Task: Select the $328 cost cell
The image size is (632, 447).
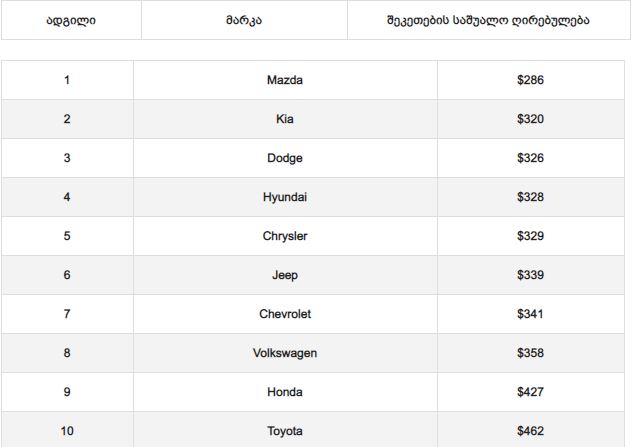Action: pos(530,197)
